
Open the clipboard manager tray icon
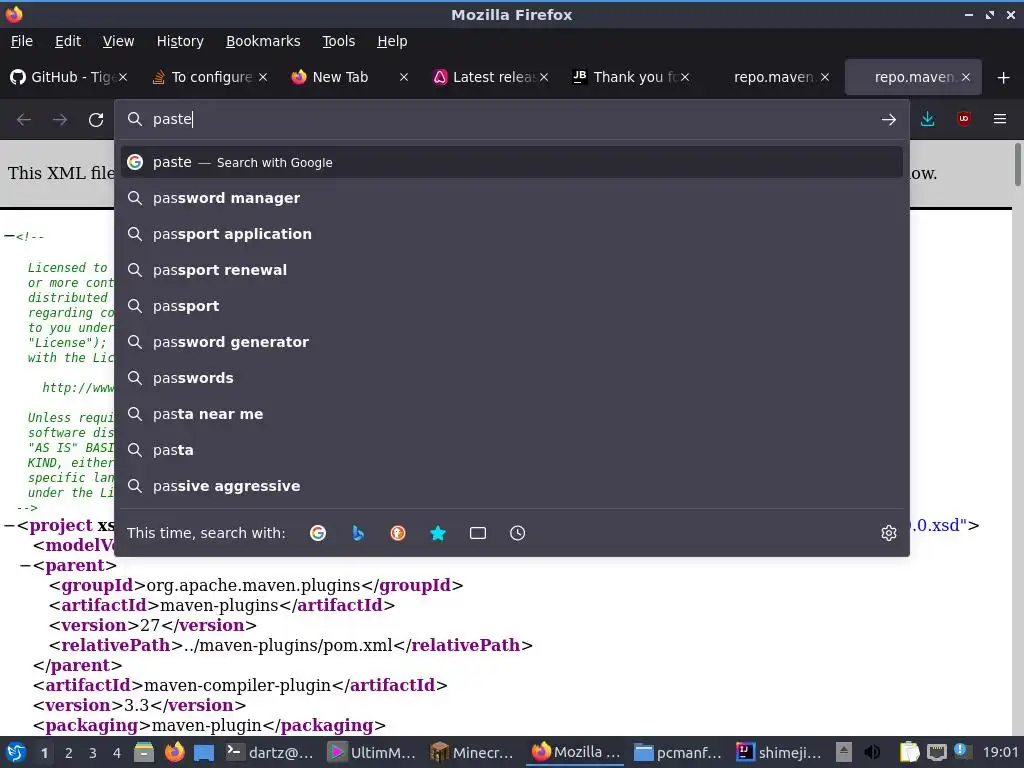(910, 752)
